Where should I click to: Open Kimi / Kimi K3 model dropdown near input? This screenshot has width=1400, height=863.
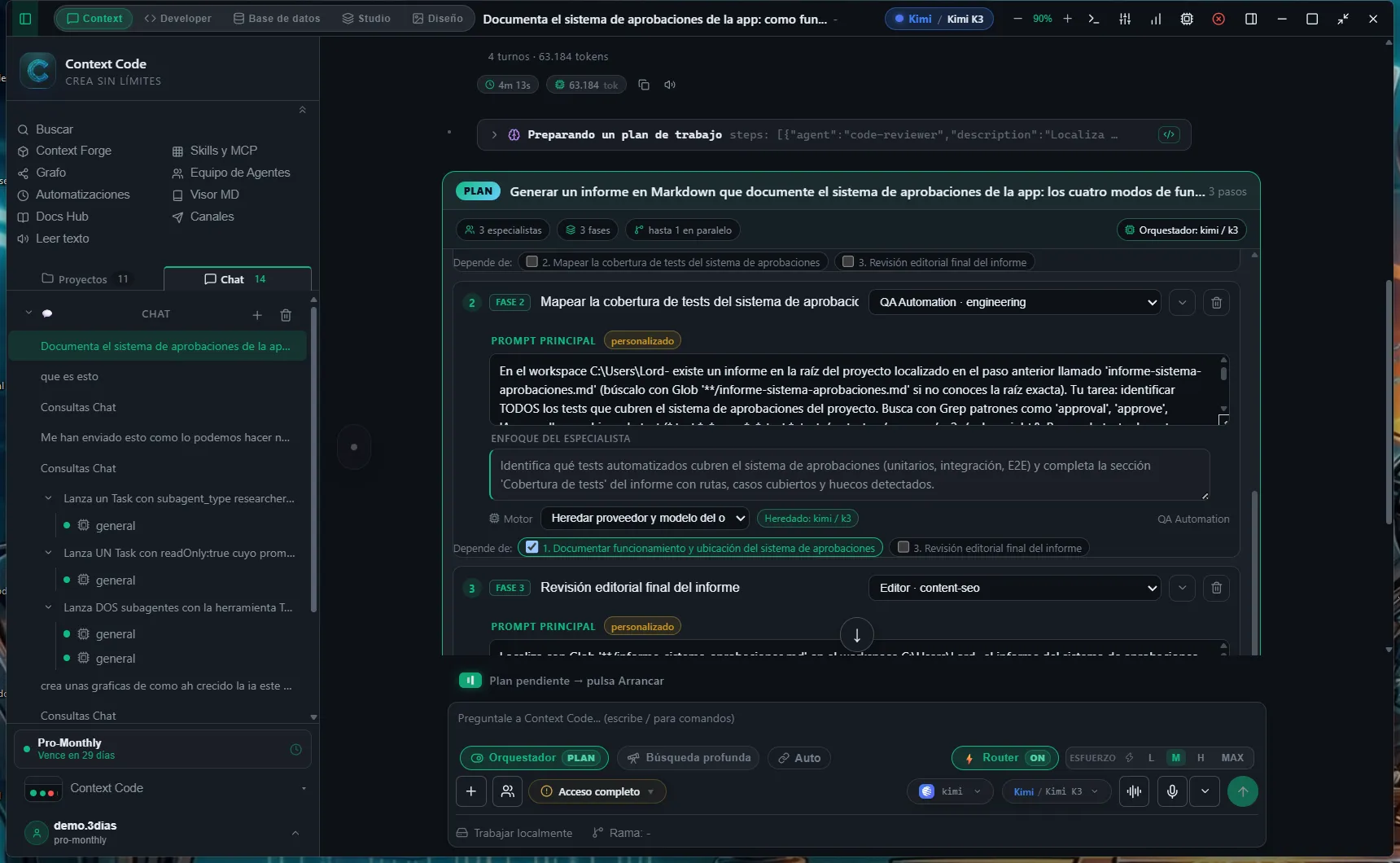tap(1057, 791)
